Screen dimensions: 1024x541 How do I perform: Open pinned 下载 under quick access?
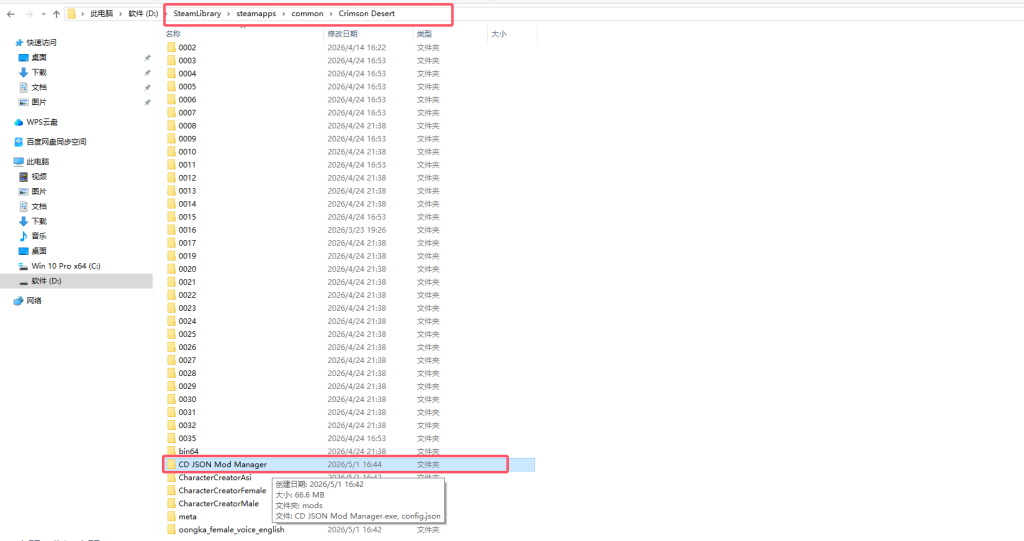point(39,73)
